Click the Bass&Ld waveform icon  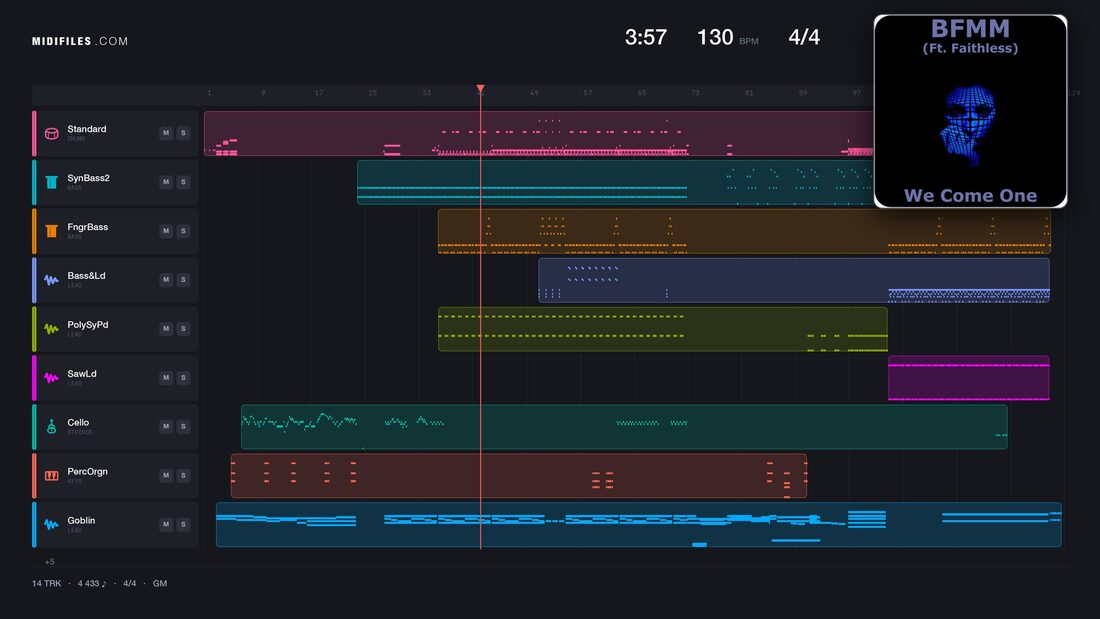click(51, 280)
